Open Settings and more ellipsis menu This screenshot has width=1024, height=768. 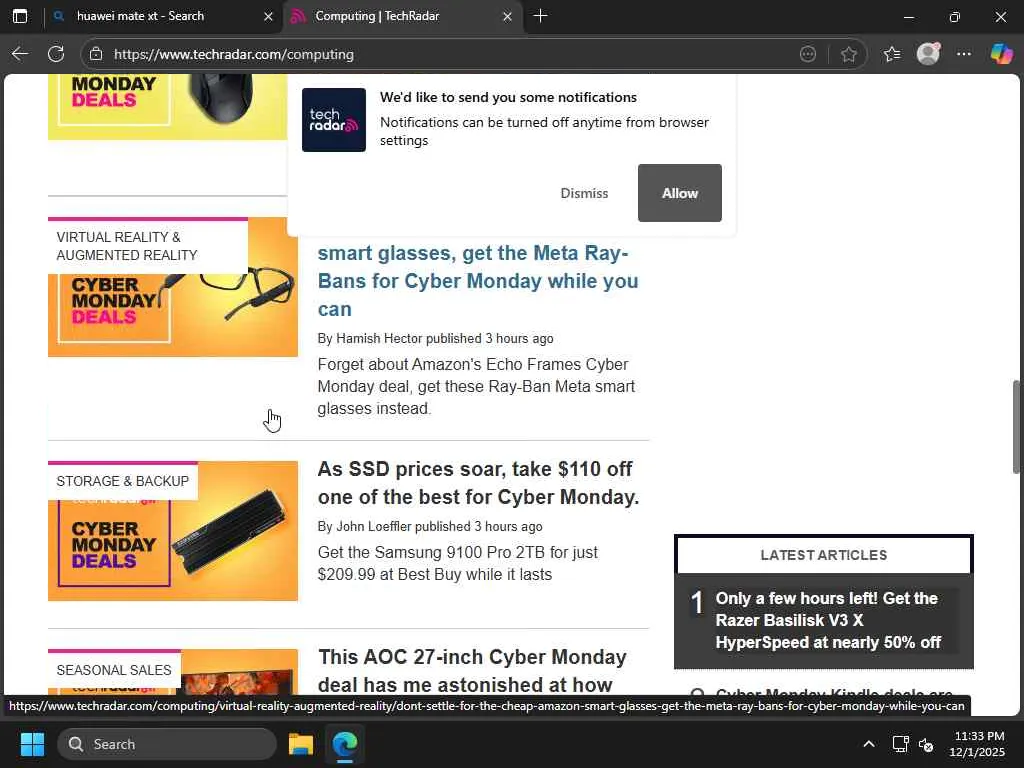coord(963,54)
